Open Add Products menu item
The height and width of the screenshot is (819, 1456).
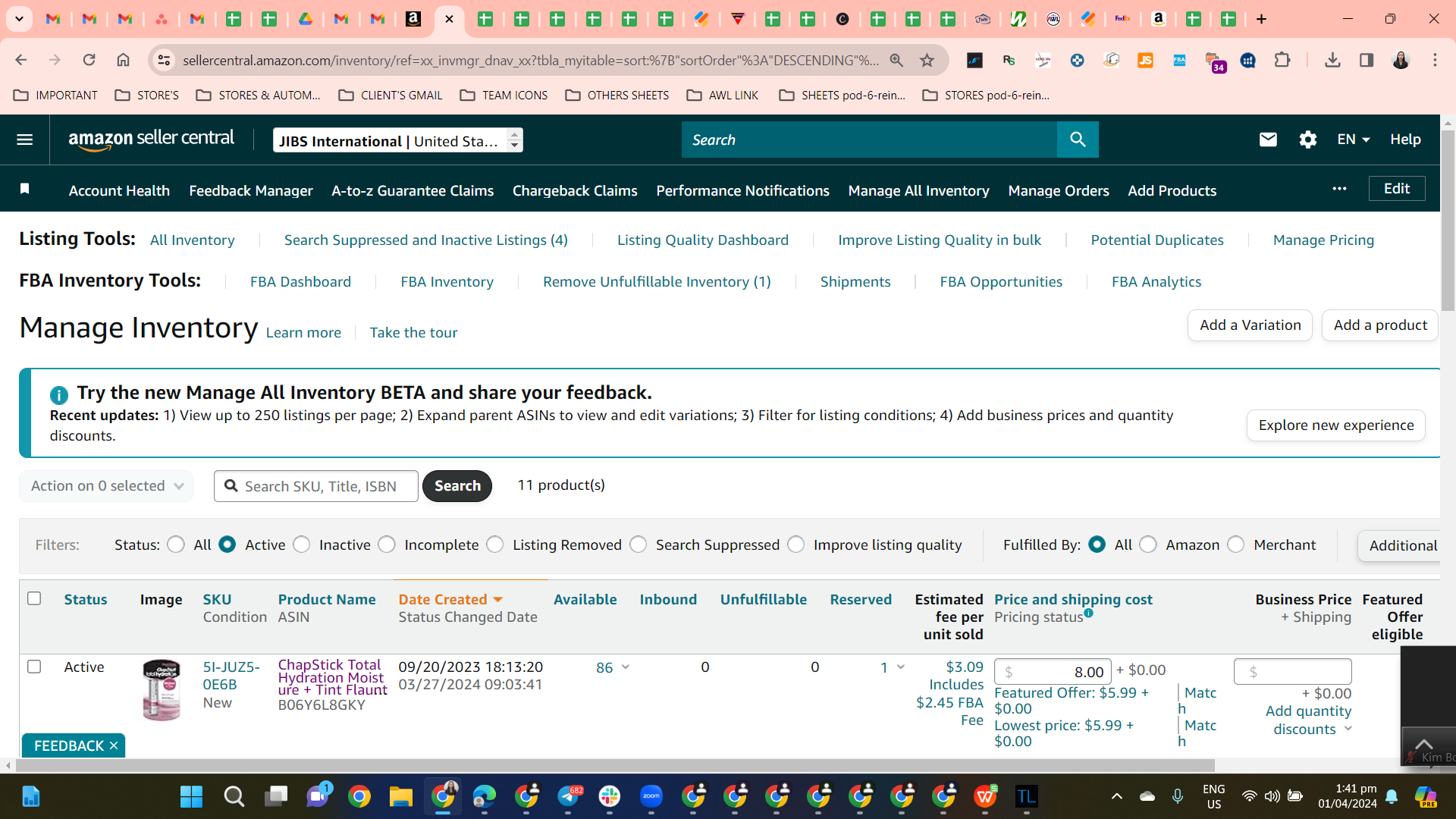tap(1172, 190)
